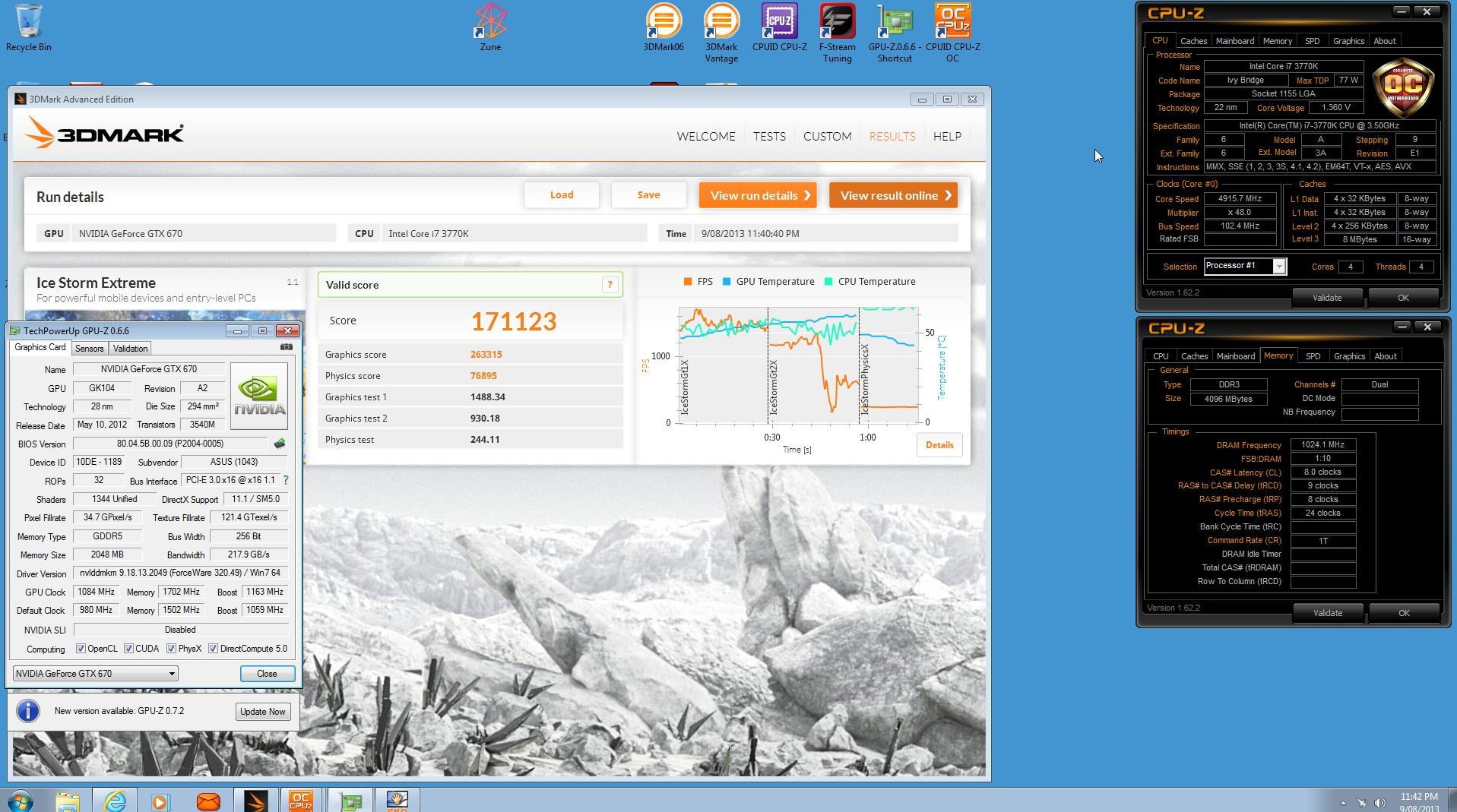Screen dimensions: 1457x812
Task: Switch to GPU-Z in the taskbar
Action: tap(350, 801)
